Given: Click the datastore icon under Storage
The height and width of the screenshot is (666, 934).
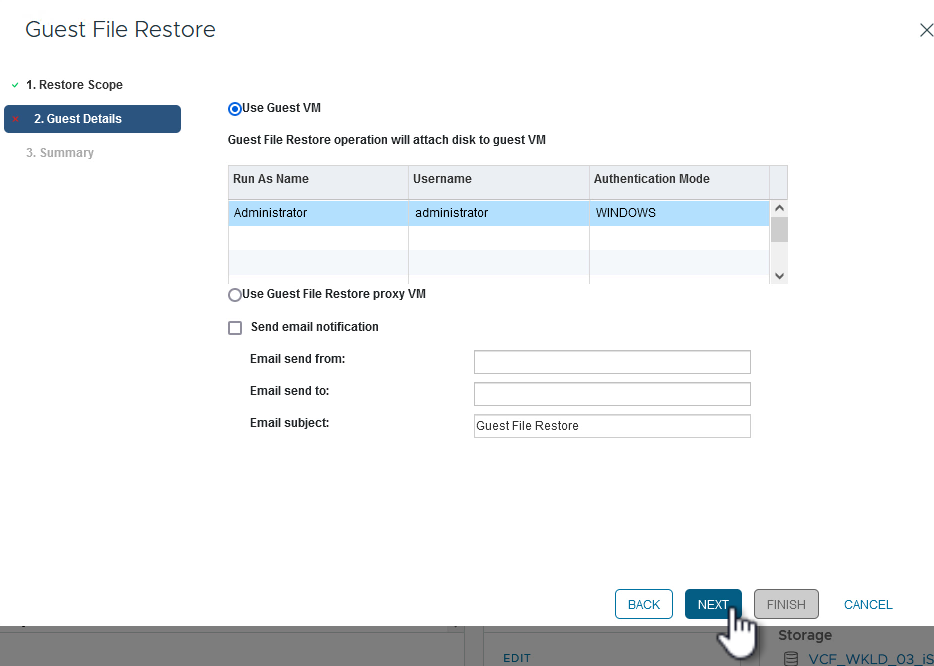Looking at the screenshot, I should [791, 658].
